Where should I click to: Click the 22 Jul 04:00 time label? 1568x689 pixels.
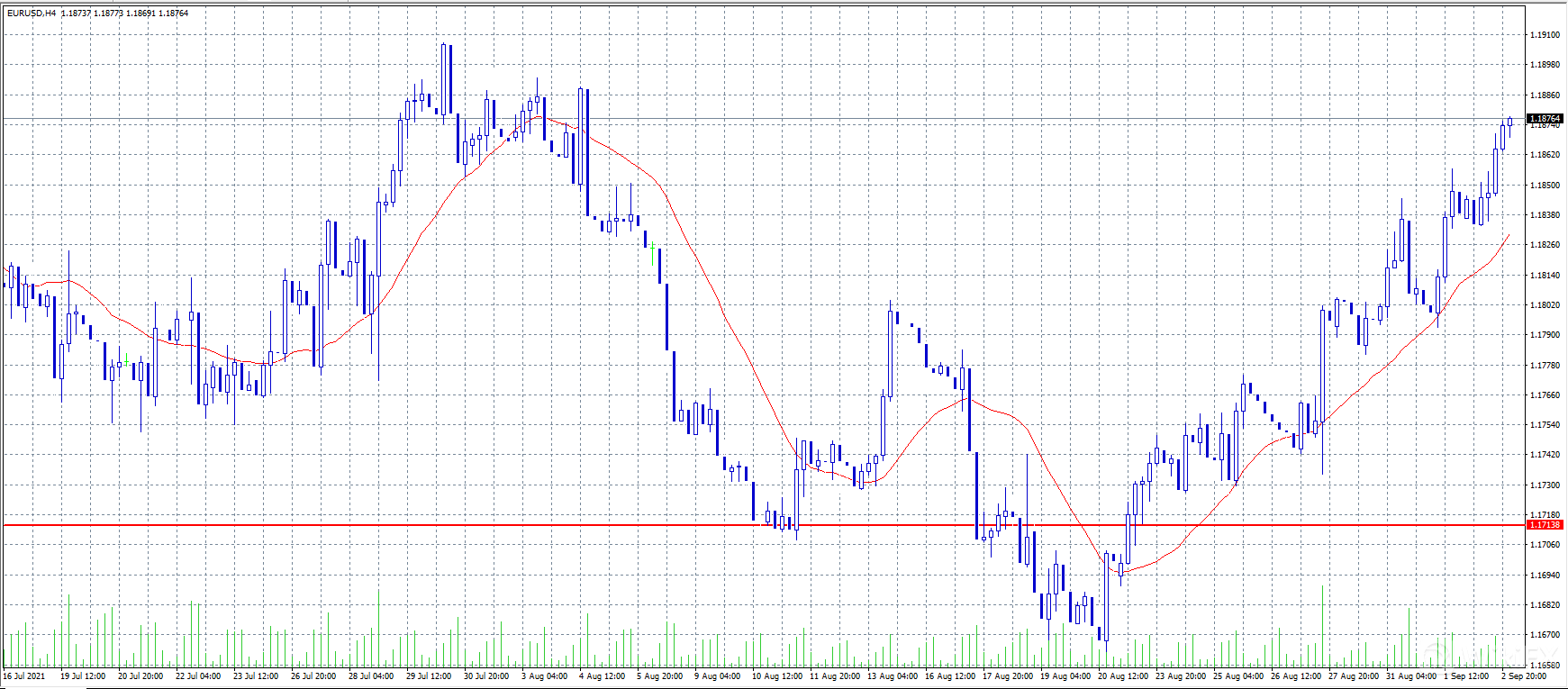(x=198, y=676)
